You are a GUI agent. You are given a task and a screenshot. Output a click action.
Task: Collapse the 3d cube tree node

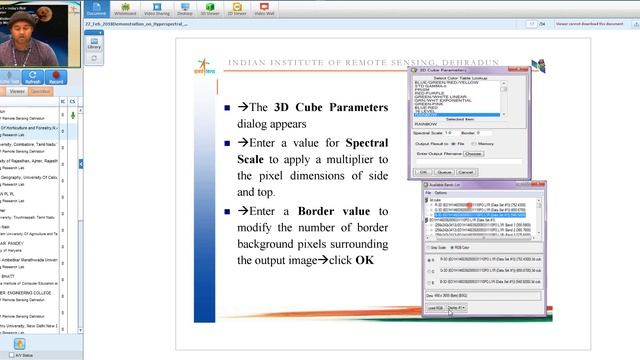tap(427, 200)
